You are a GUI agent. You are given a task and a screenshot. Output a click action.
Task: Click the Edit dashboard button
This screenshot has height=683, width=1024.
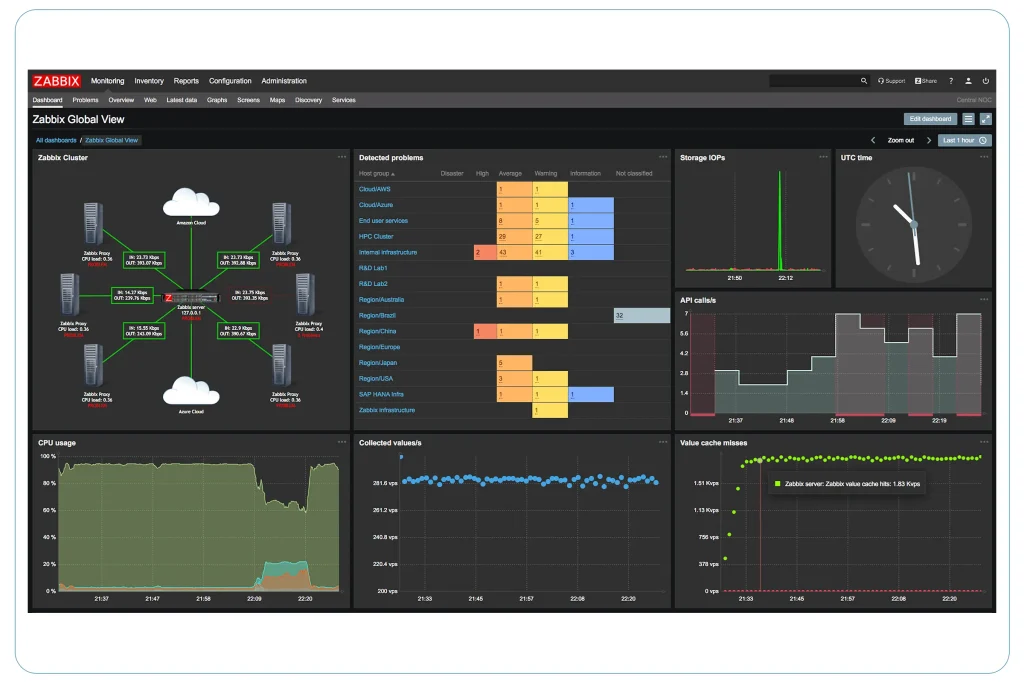(930, 119)
